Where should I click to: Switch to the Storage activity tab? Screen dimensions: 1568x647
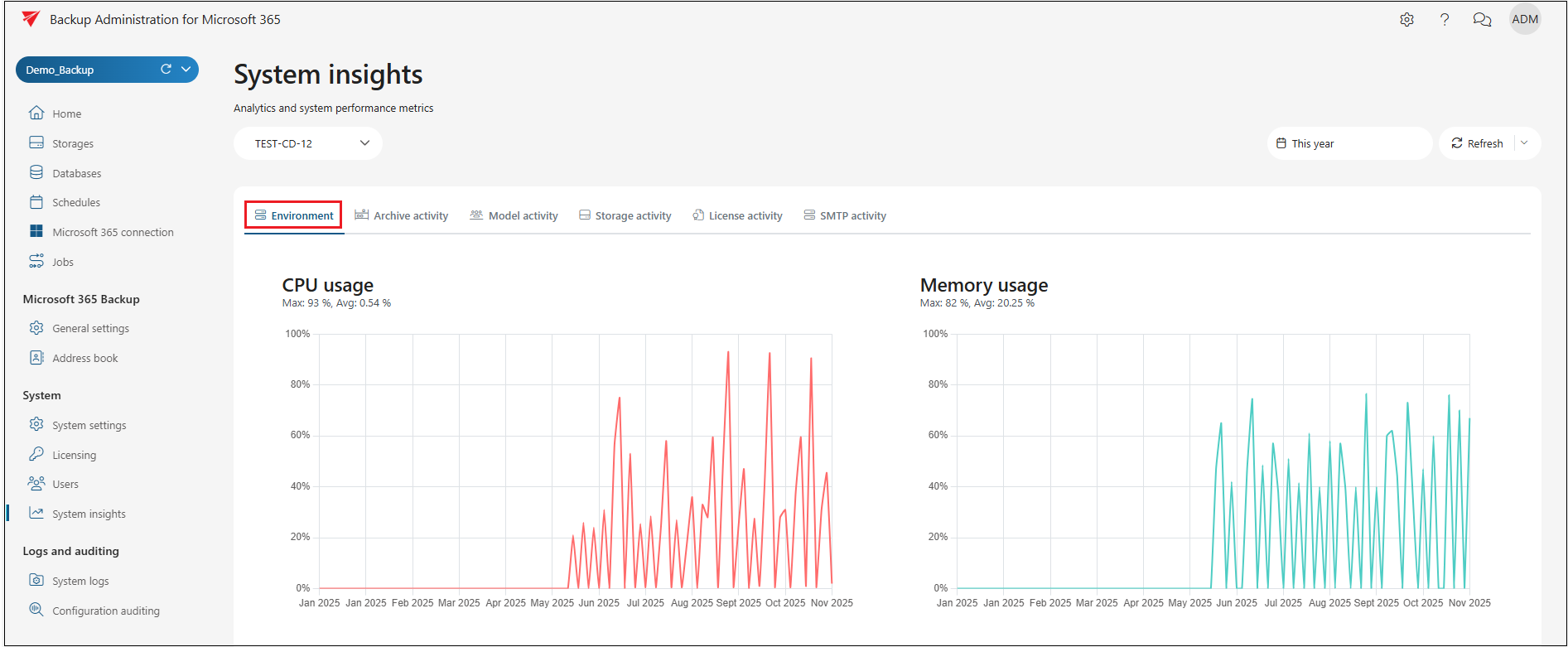tap(625, 216)
